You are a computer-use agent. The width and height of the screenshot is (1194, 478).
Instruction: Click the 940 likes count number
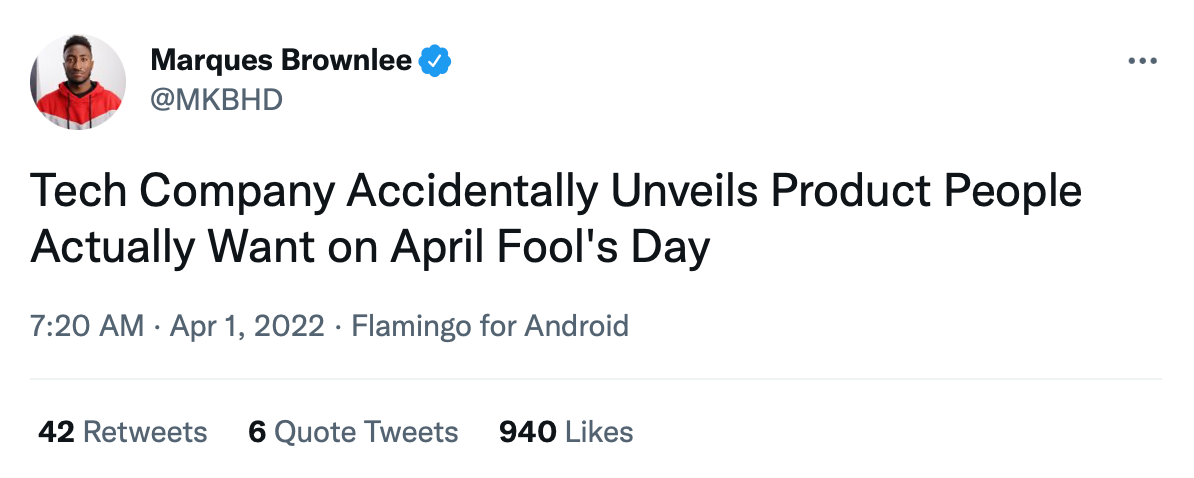coord(527,432)
